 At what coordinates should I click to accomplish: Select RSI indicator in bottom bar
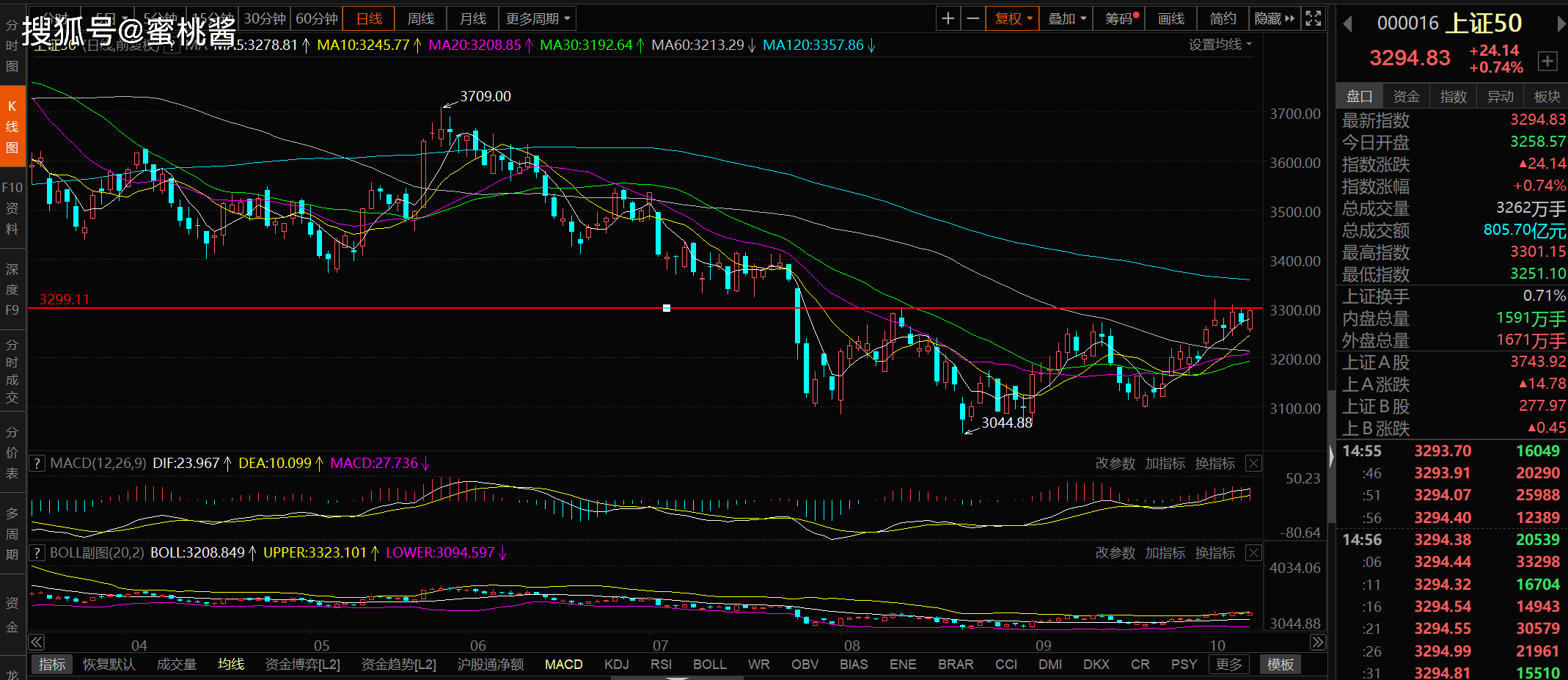661,665
